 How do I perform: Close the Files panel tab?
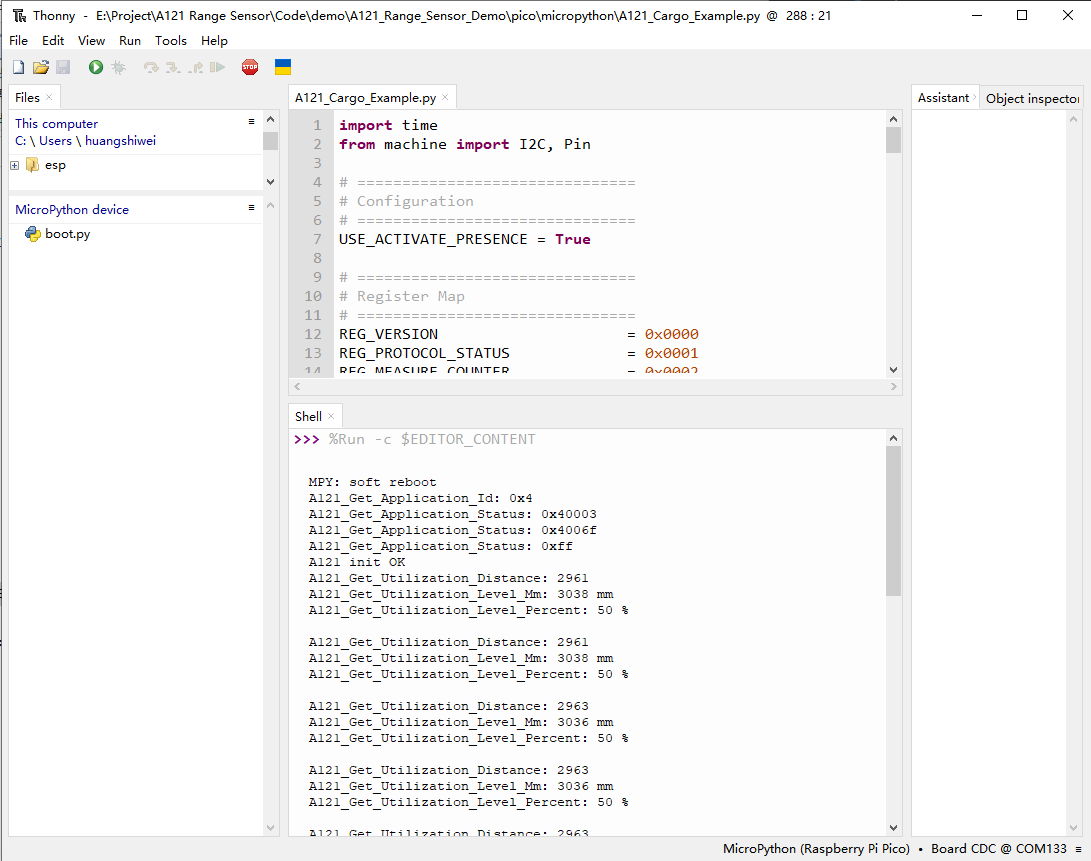tap(49, 97)
